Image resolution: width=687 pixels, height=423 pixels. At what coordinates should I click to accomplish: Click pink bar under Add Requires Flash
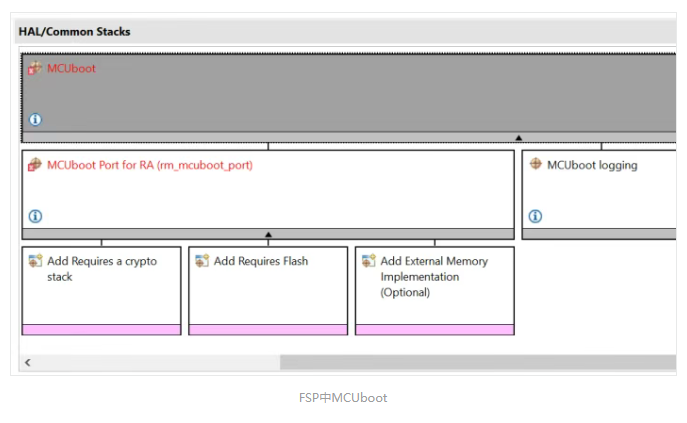click(x=268, y=330)
